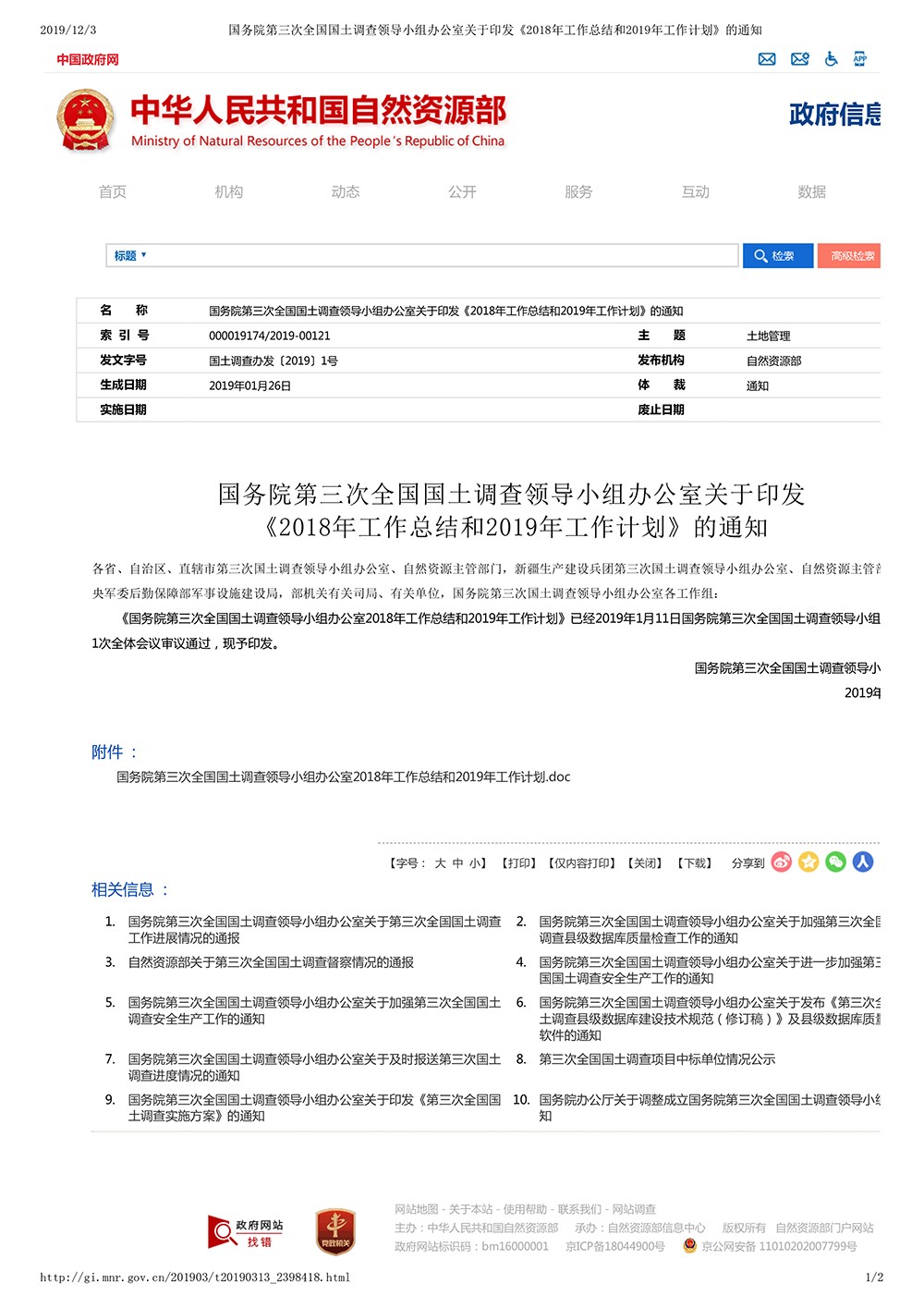Viewport: 924px width, 1308px height.
Task: Click the 政府信息 heading at top right
Action: [834, 115]
